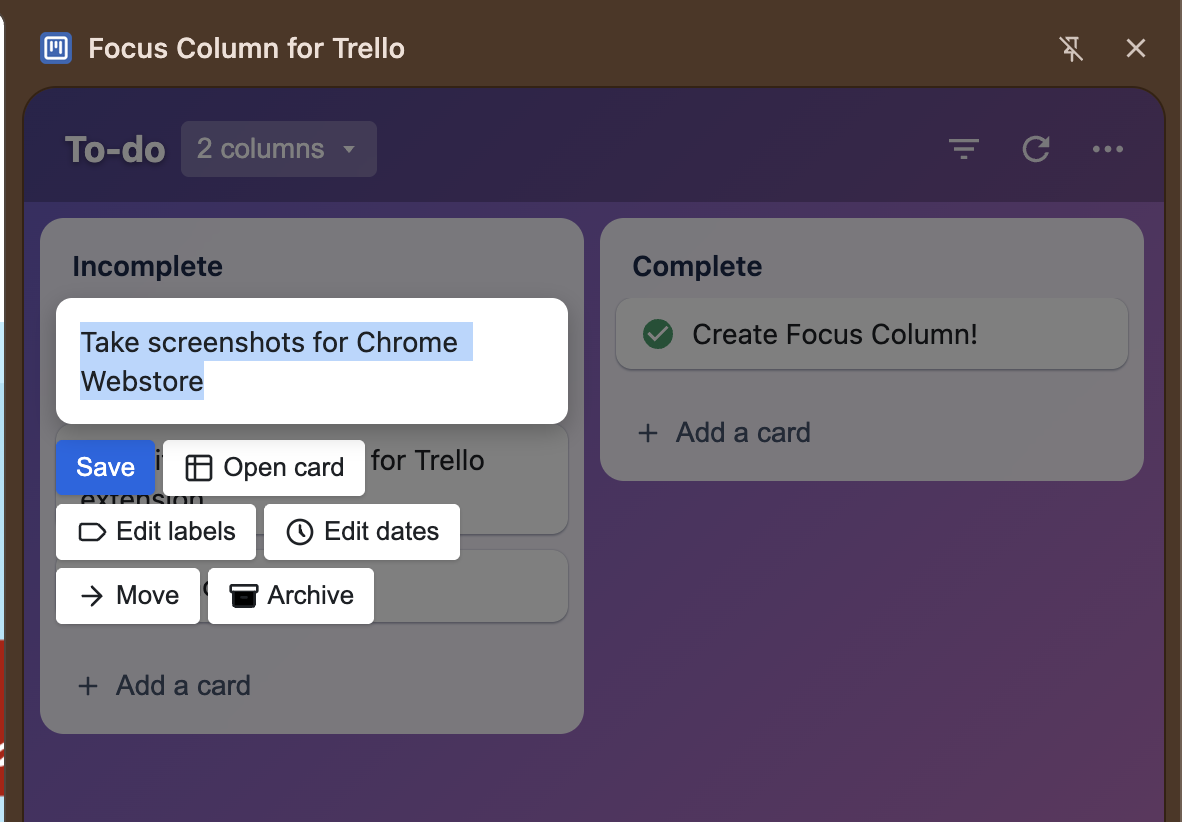Screen dimensions: 1182x822
Task: Open the card filter options
Action: pyautogui.click(x=963, y=148)
